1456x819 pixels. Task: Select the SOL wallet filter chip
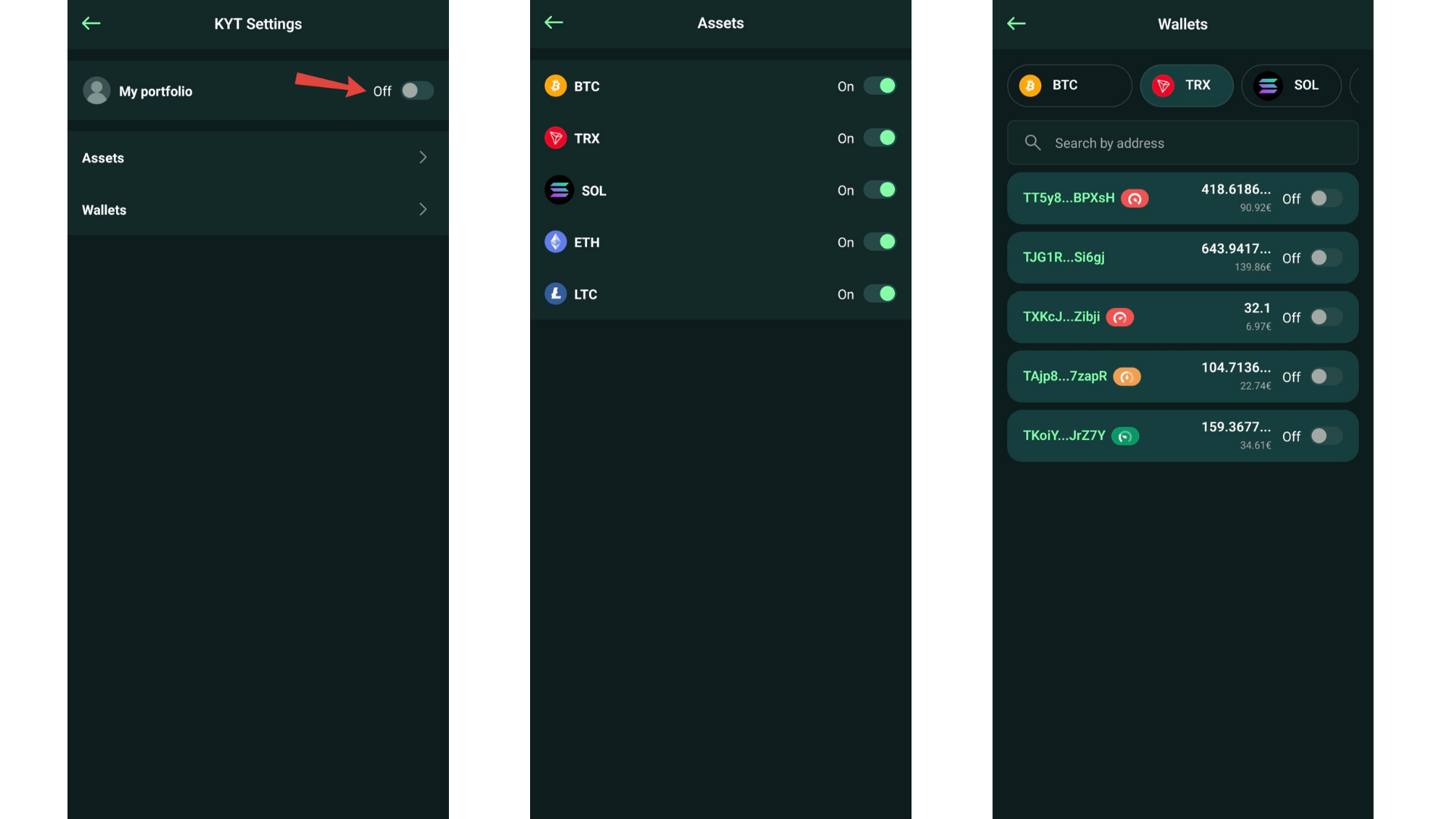[x=1291, y=85]
